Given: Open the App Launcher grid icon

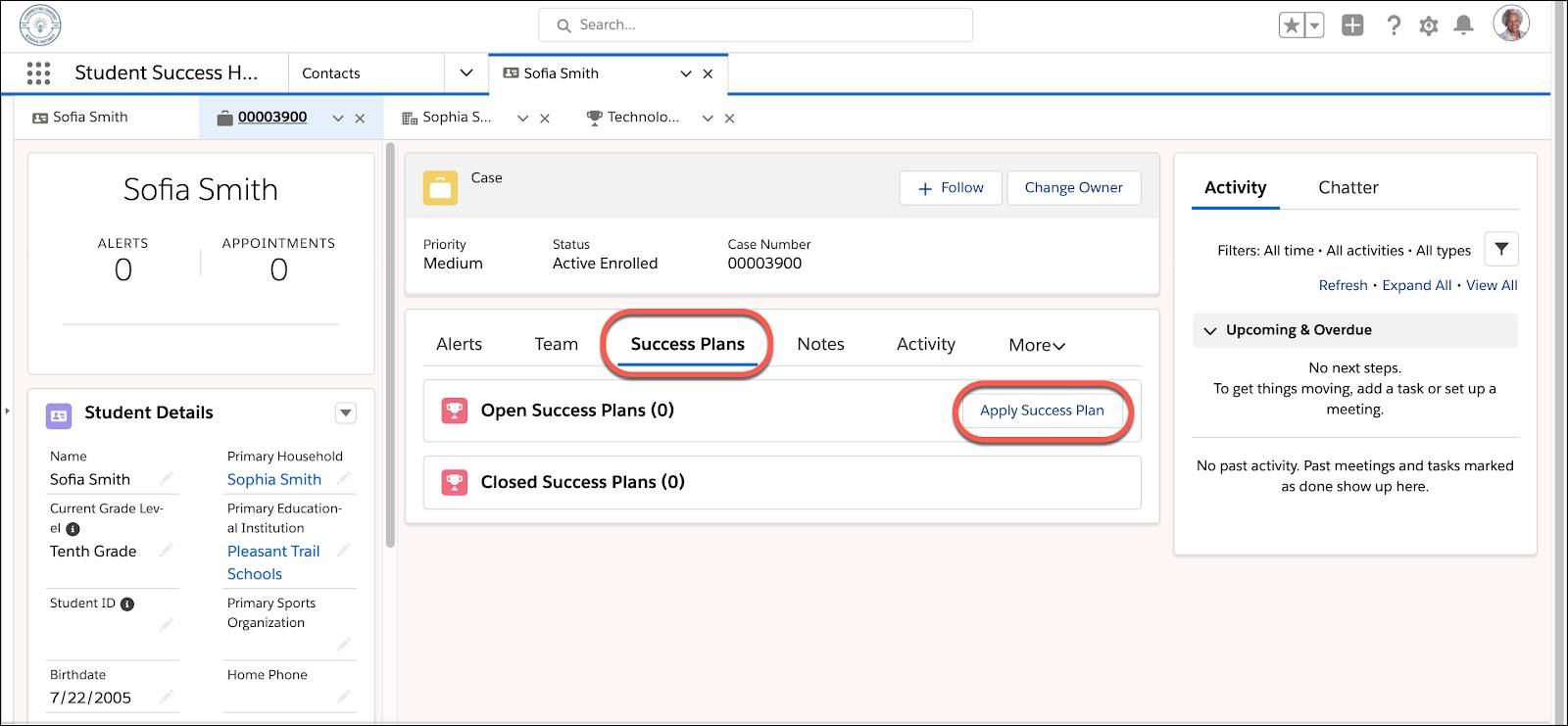Looking at the screenshot, I should point(38,73).
